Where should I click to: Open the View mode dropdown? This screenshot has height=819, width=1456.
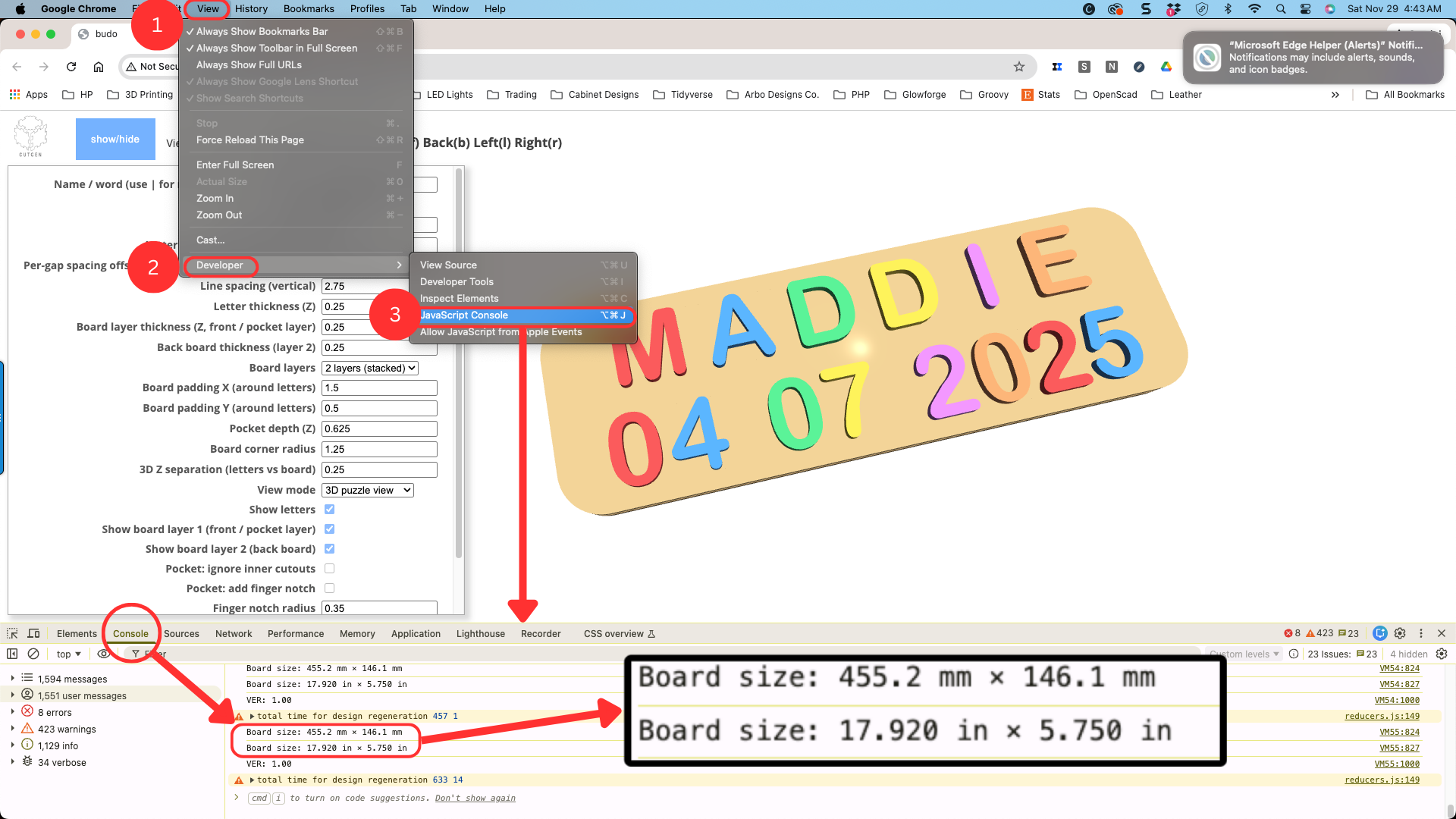tap(368, 490)
